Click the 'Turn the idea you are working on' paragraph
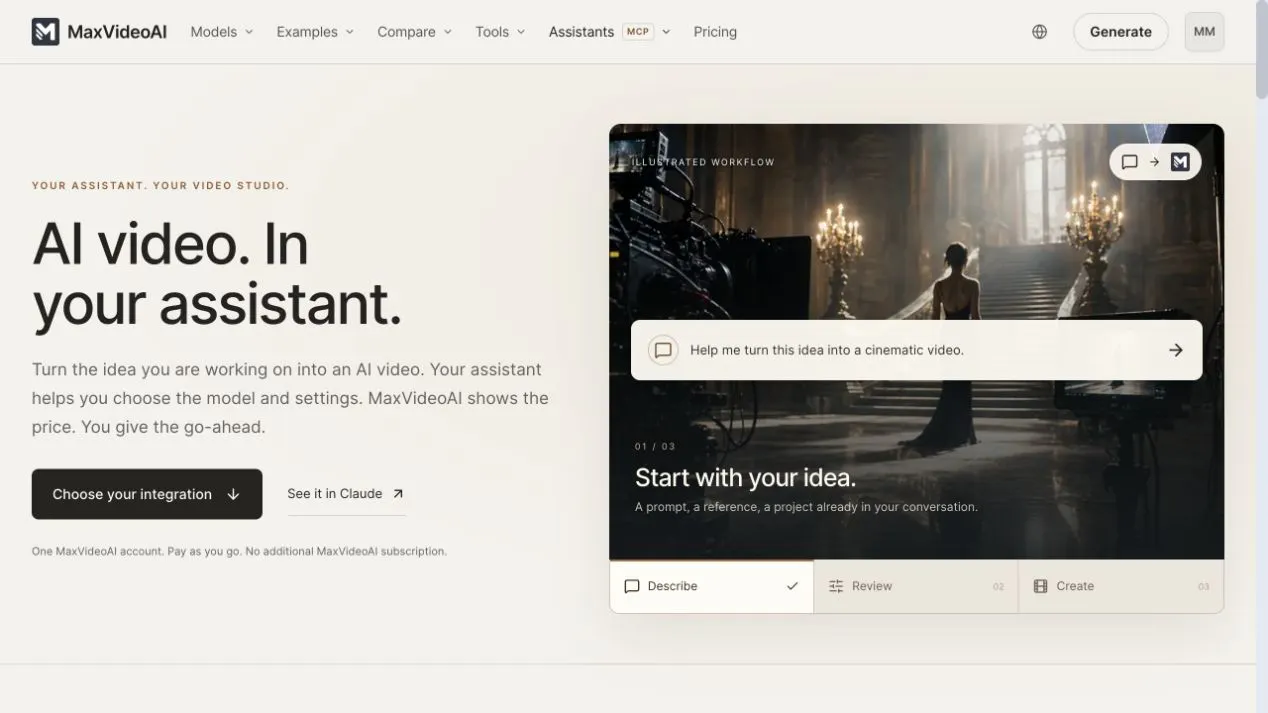 290,398
